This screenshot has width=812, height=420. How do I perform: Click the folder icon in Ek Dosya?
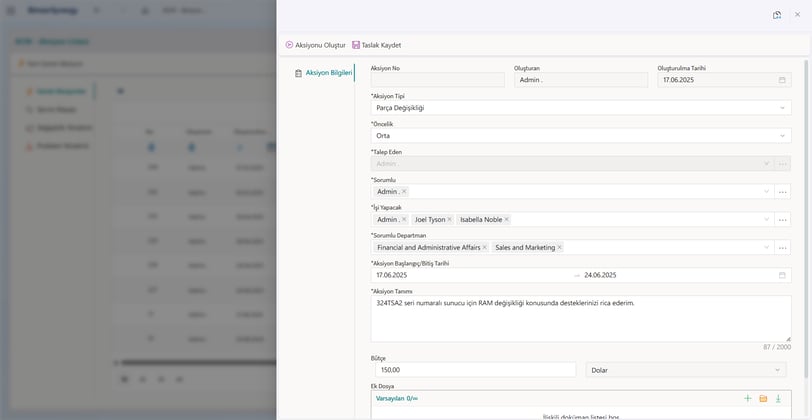coord(763,398)
